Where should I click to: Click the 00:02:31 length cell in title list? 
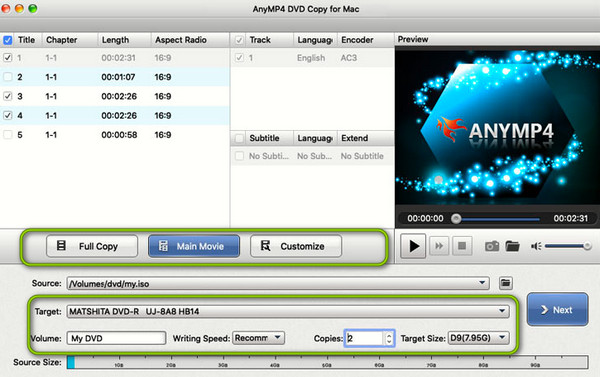tap(118, 58)
